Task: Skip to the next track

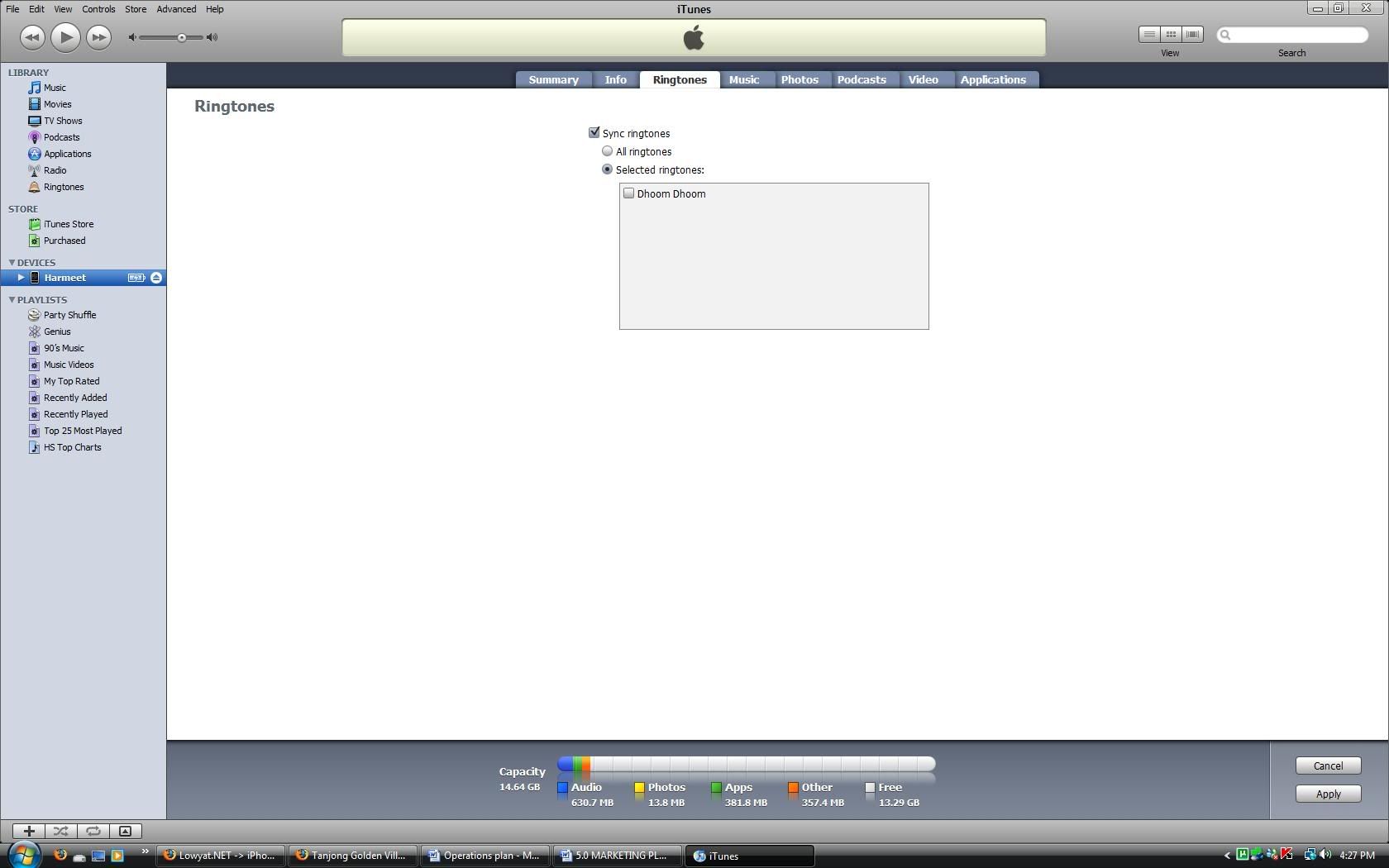Action: tap(98, 37)
